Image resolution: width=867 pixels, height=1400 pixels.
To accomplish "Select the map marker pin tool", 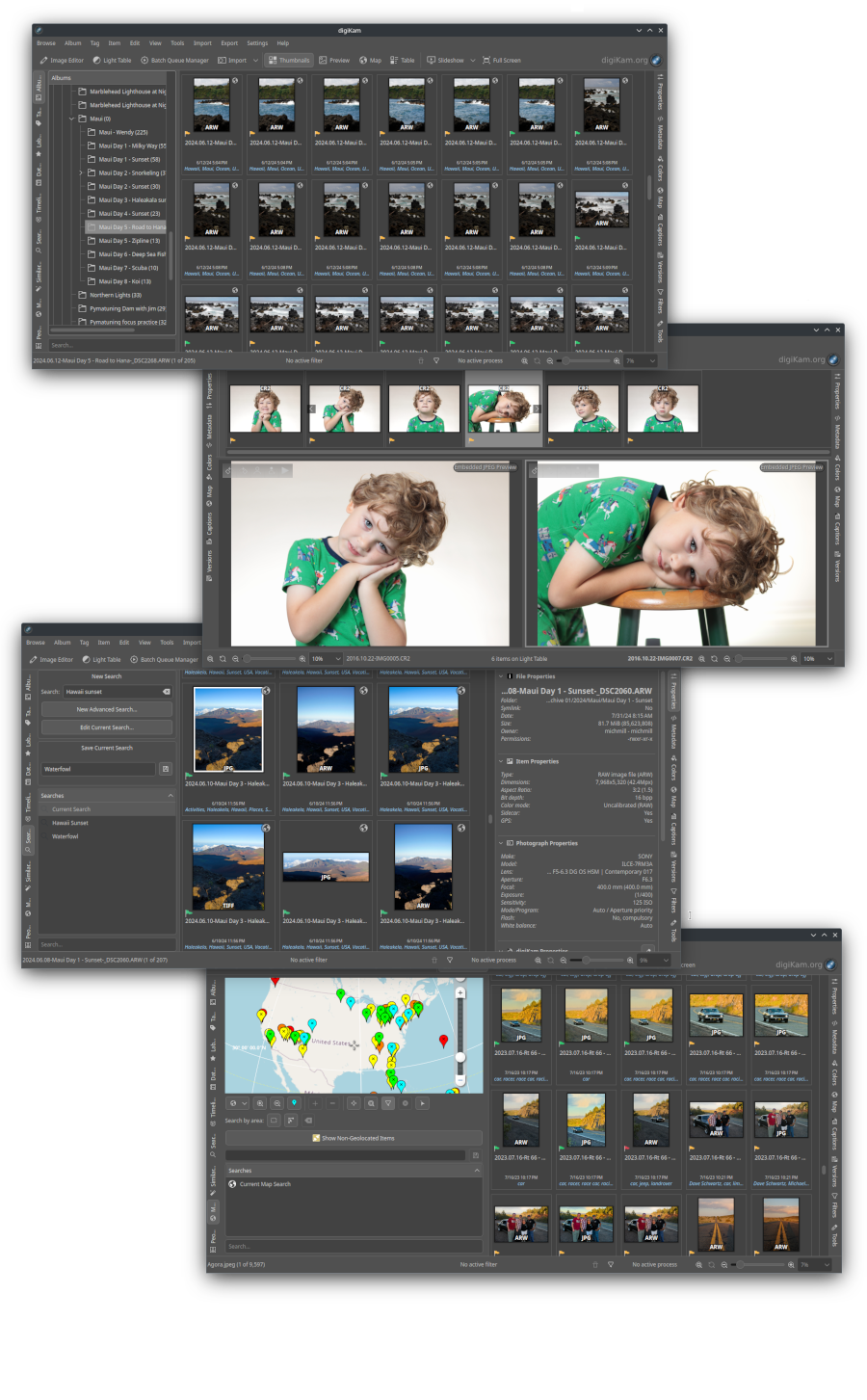I will pos(295,1103).
